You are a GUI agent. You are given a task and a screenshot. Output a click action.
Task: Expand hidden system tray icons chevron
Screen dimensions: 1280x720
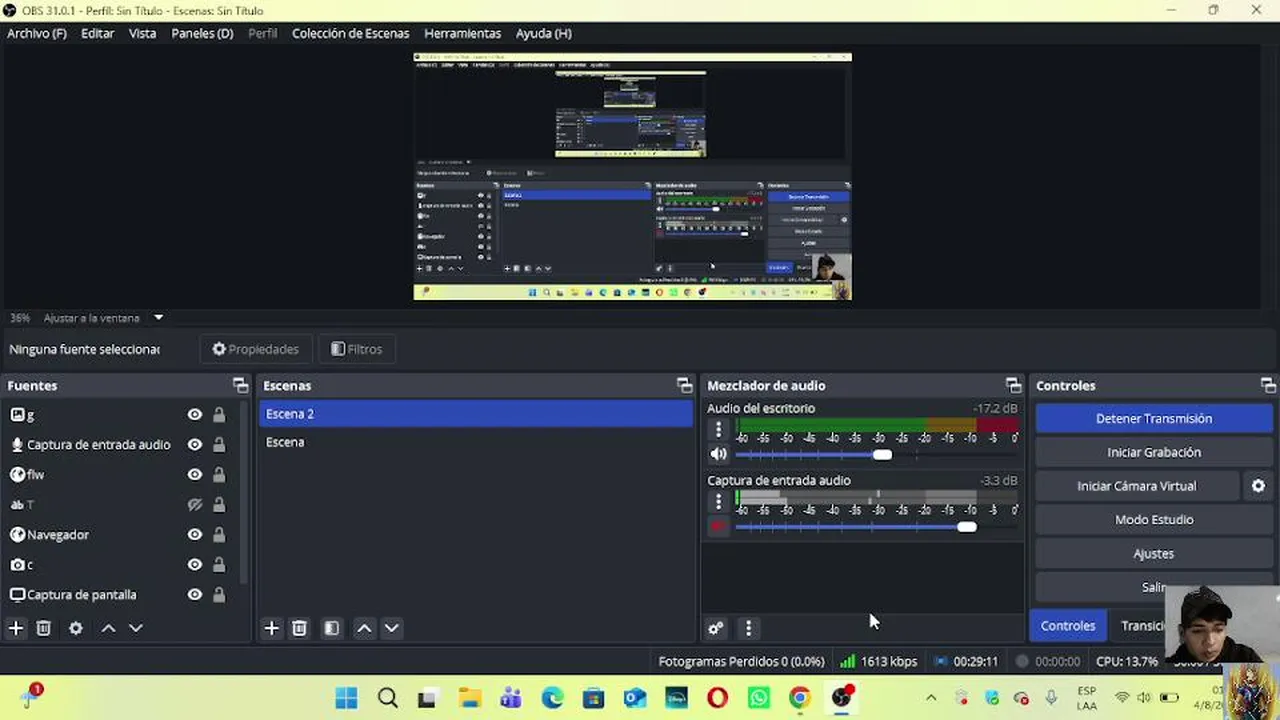pos(931,698)
